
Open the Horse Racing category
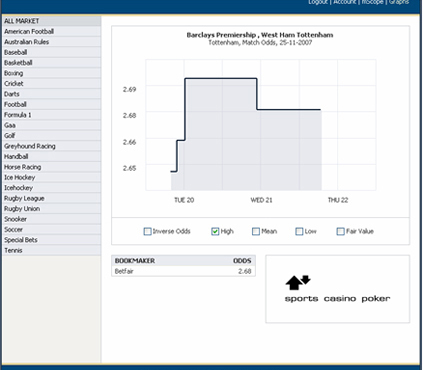[51, 167]
